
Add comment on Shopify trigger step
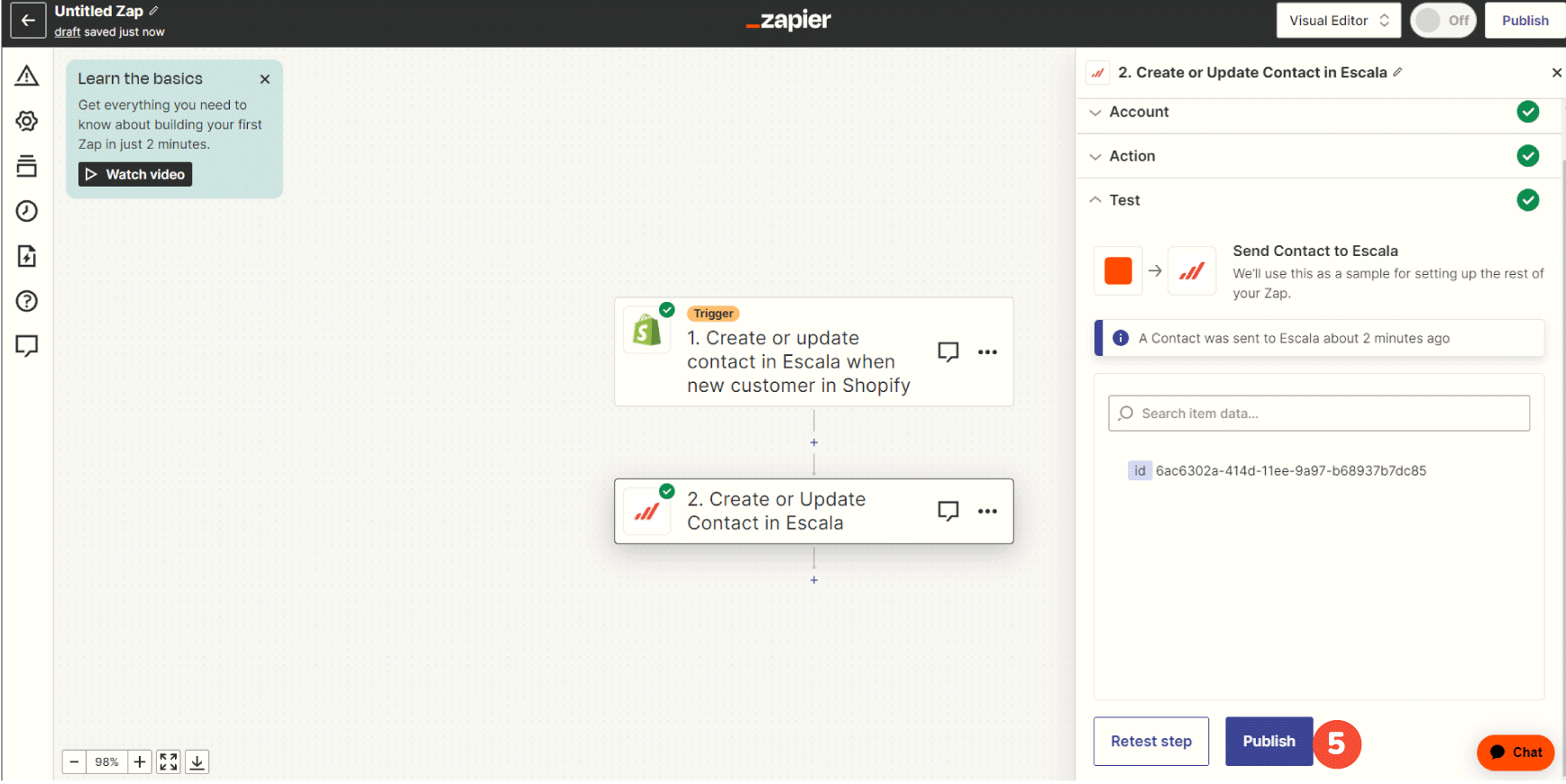[x=948, y=351]
